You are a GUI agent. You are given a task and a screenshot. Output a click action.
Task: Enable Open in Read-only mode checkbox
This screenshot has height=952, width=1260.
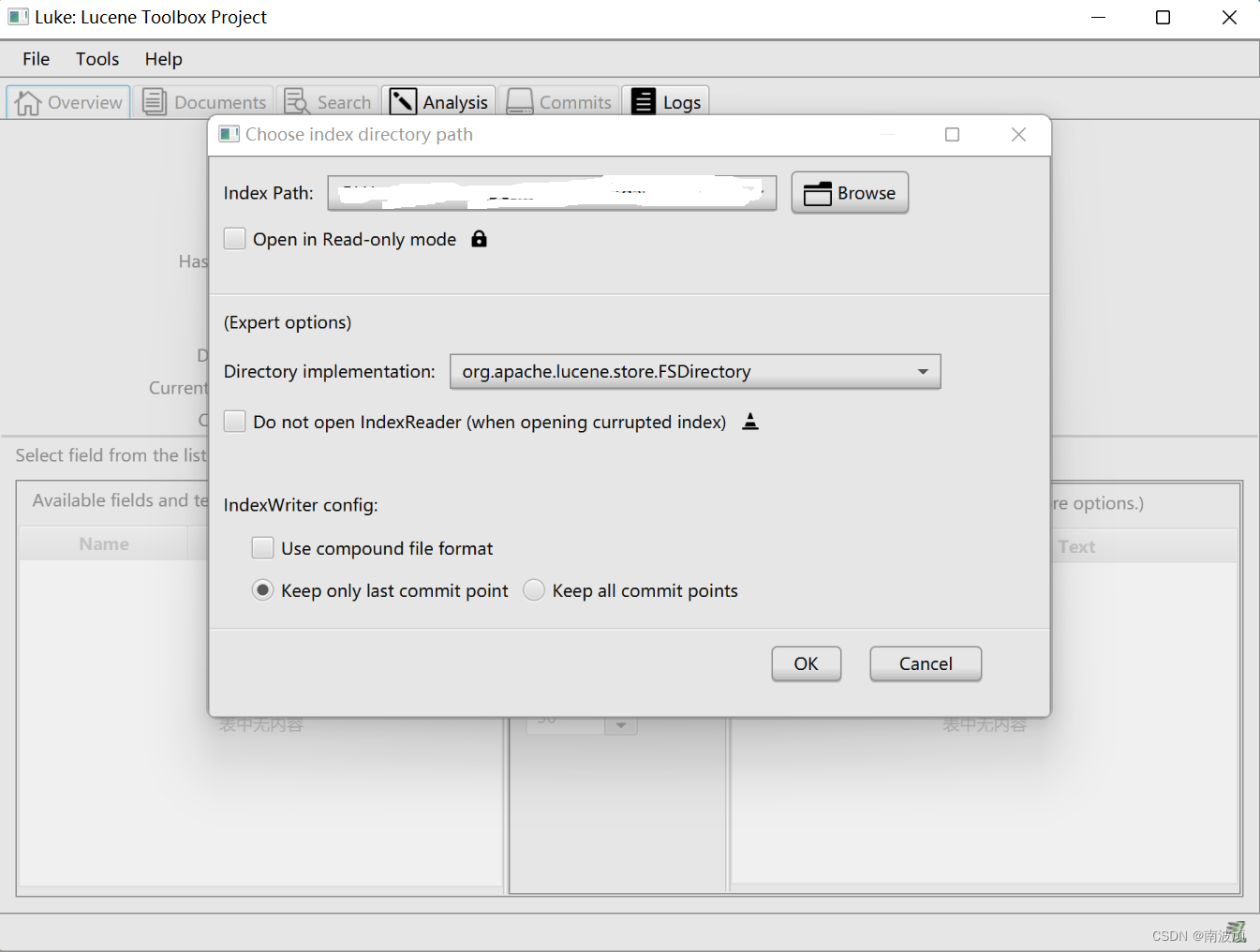[235, 239]
